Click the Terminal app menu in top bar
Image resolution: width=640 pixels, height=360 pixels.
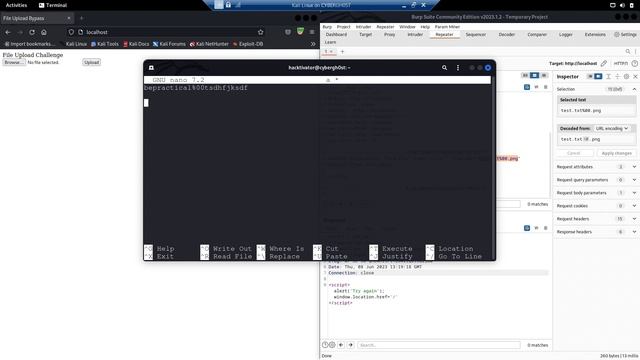(53, 5)
